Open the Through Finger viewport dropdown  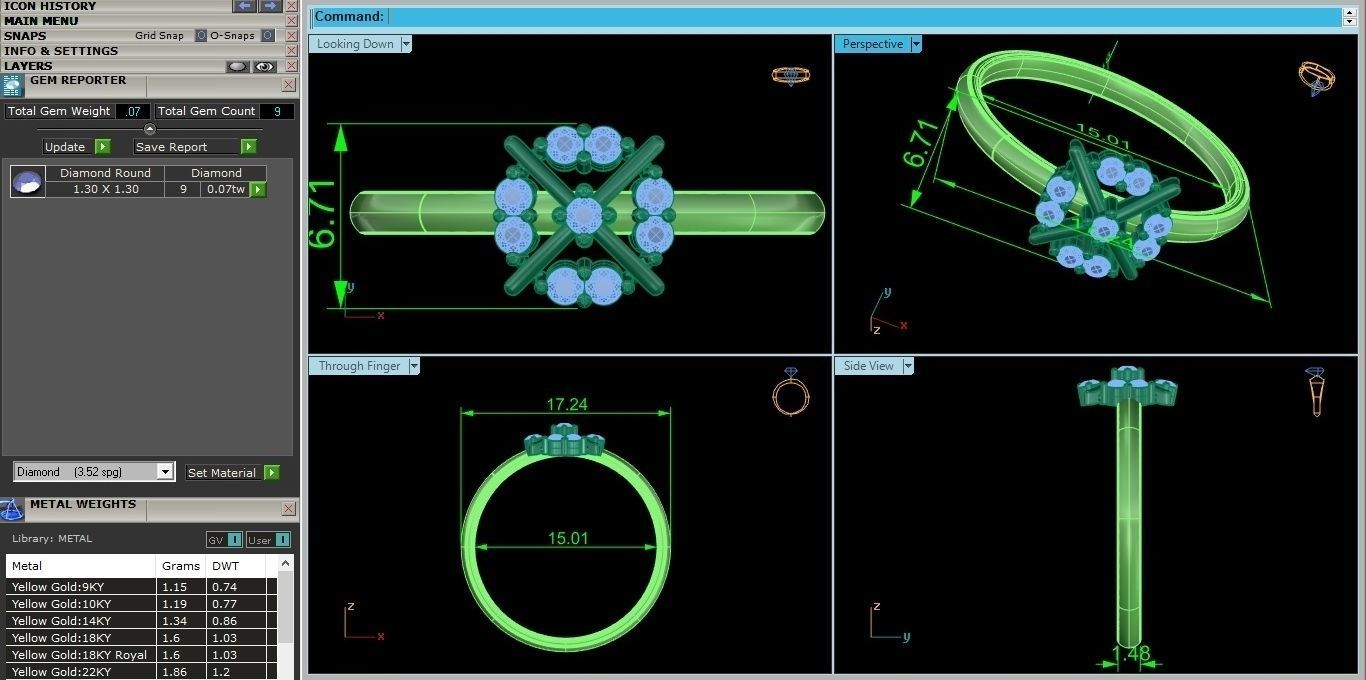coord(414,366)
